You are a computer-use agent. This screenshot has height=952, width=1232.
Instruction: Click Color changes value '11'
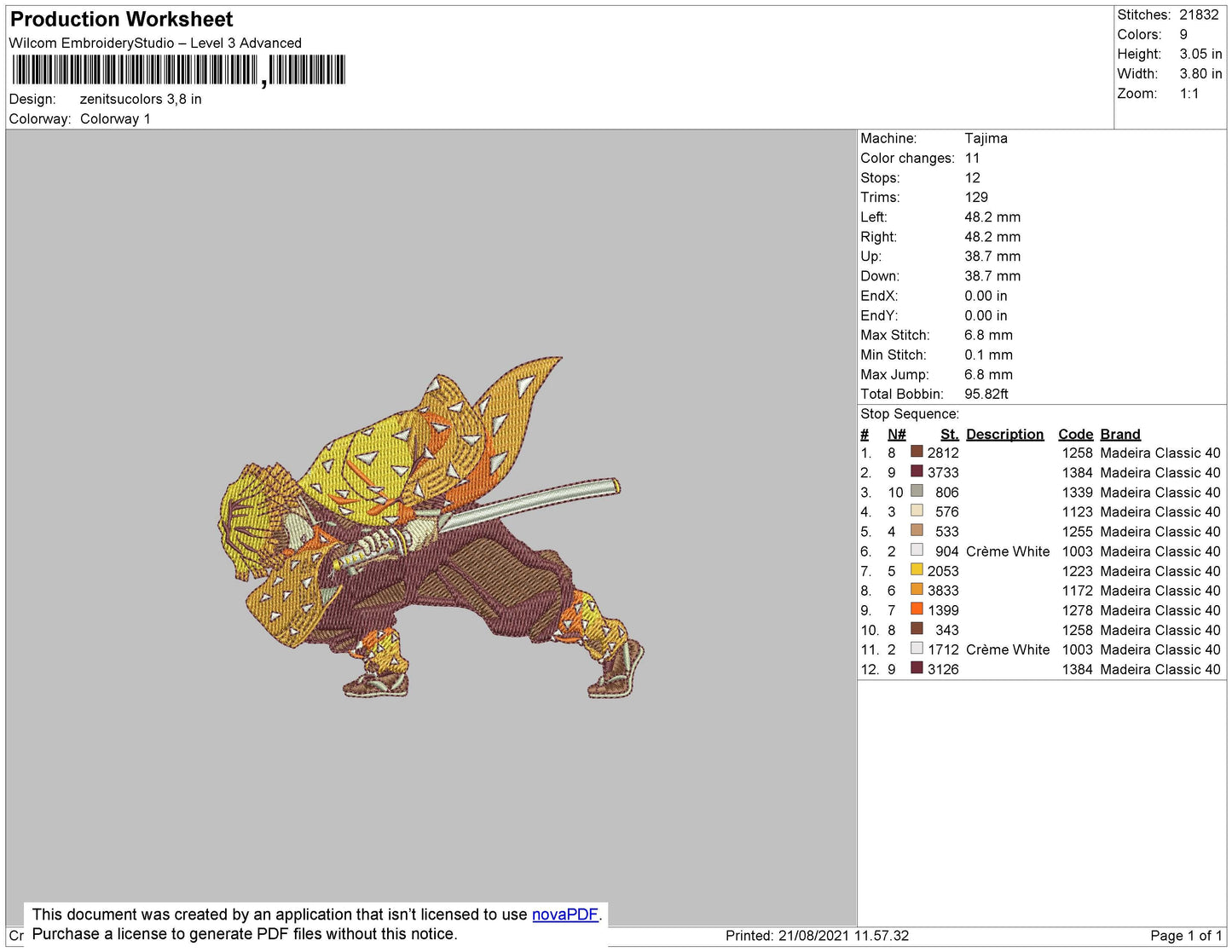tap(972, 158)
